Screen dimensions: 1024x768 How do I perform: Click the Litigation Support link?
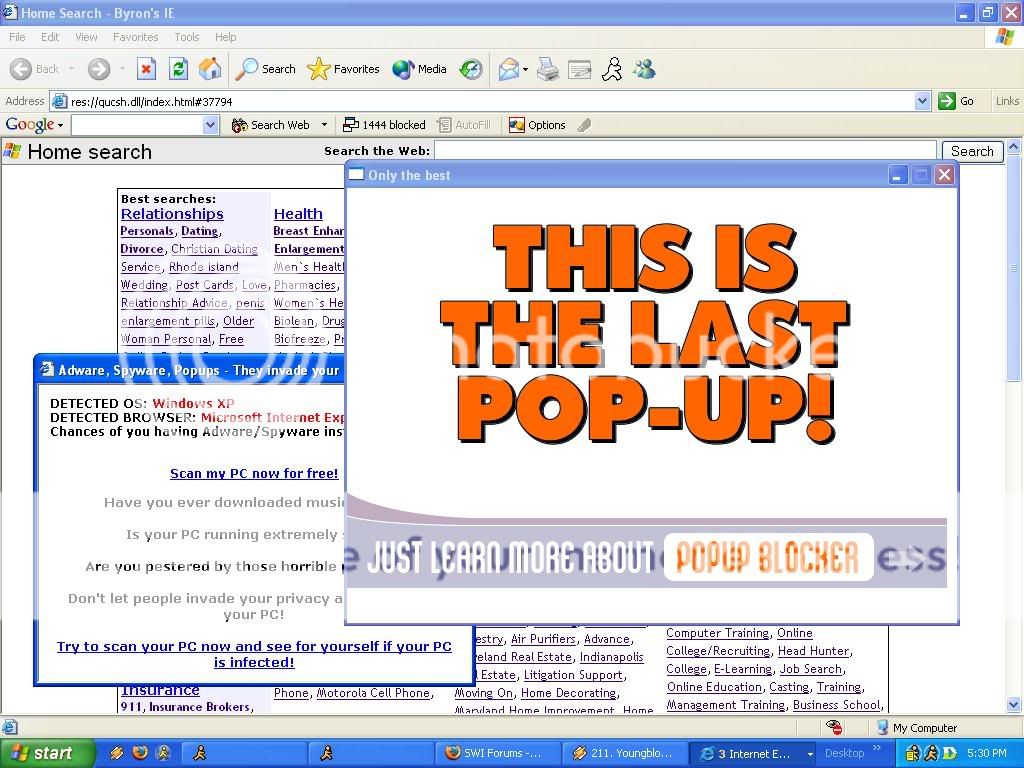(x=573, y=675)
